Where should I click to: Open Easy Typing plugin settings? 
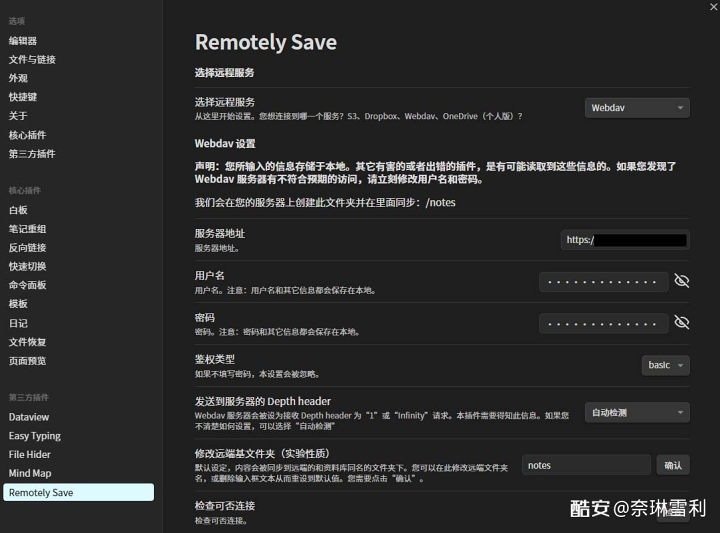(35, 436)
